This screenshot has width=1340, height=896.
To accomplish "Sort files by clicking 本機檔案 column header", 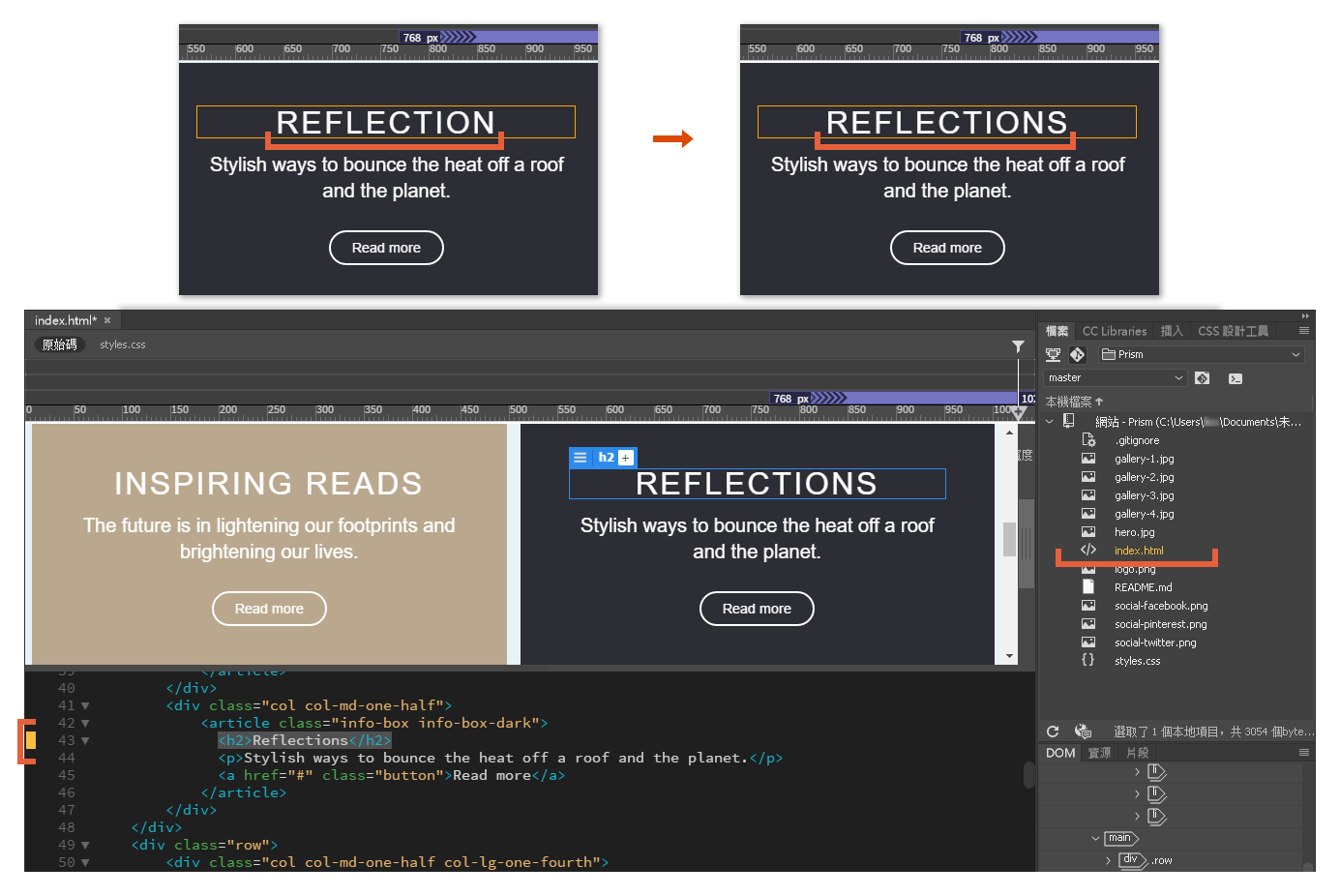I will [x=1074, y=402].
